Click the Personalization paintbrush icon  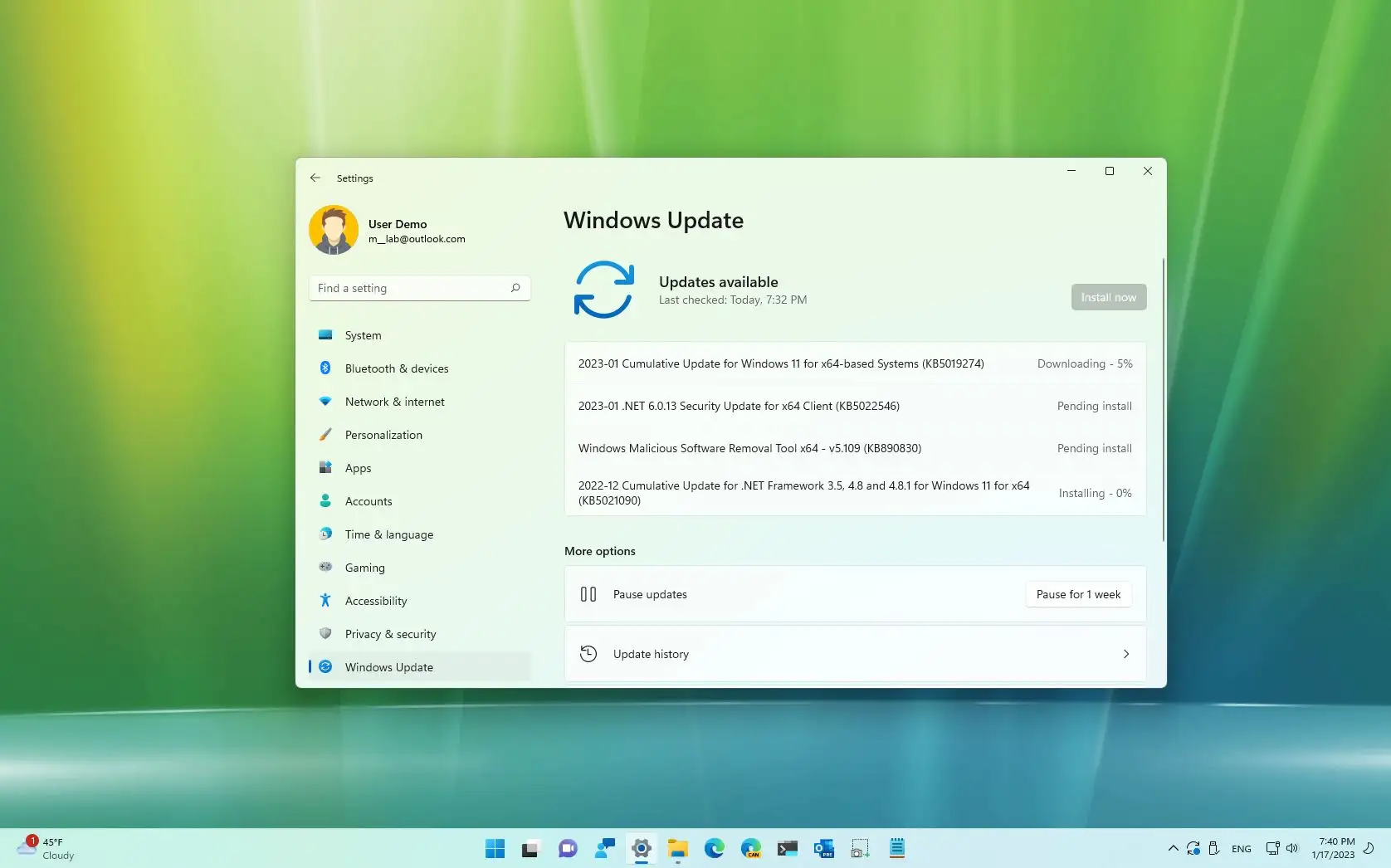pyautogui.click(x=325, y=435)
